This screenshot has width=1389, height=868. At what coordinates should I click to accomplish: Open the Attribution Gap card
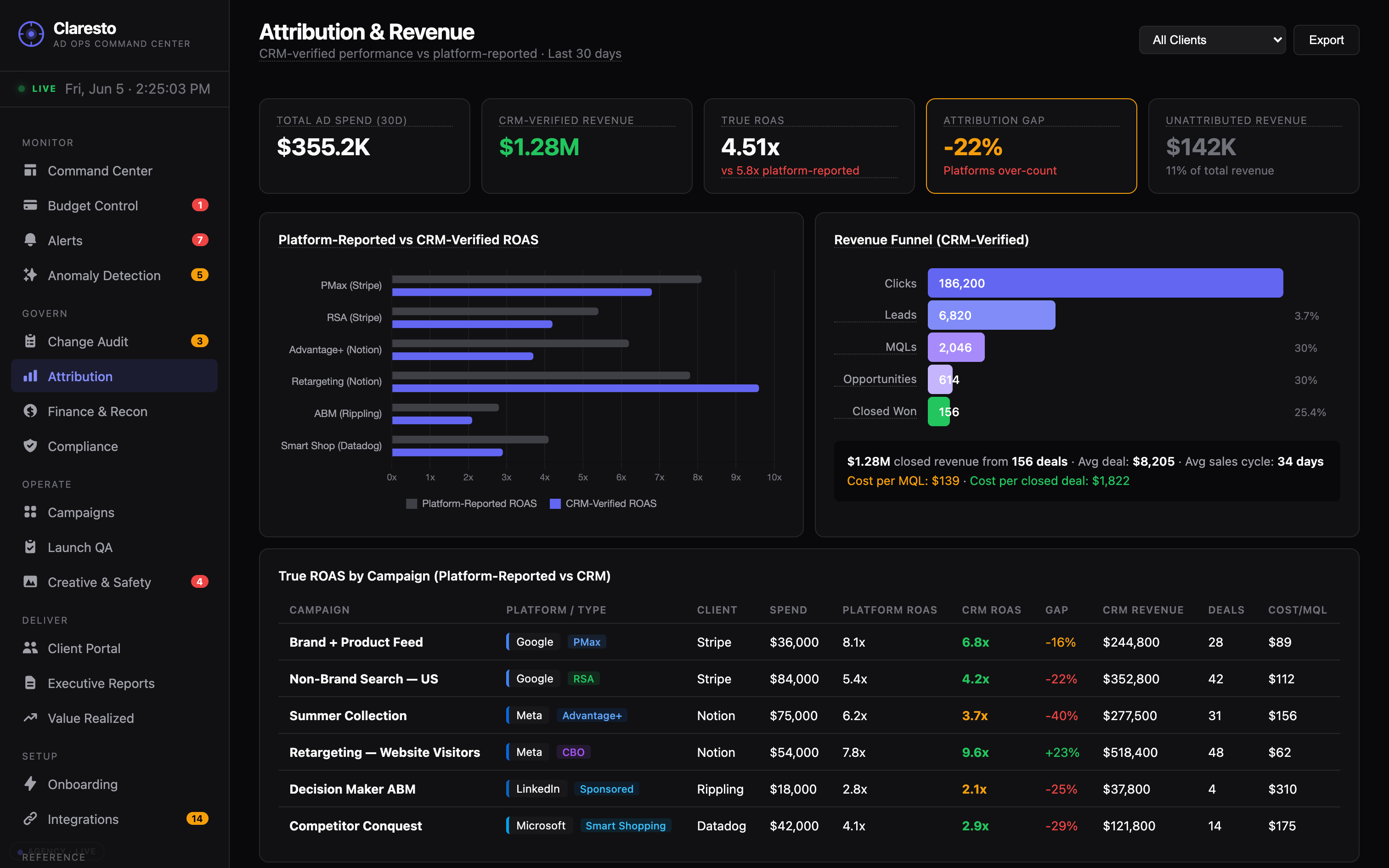[x=1031, y=146]
